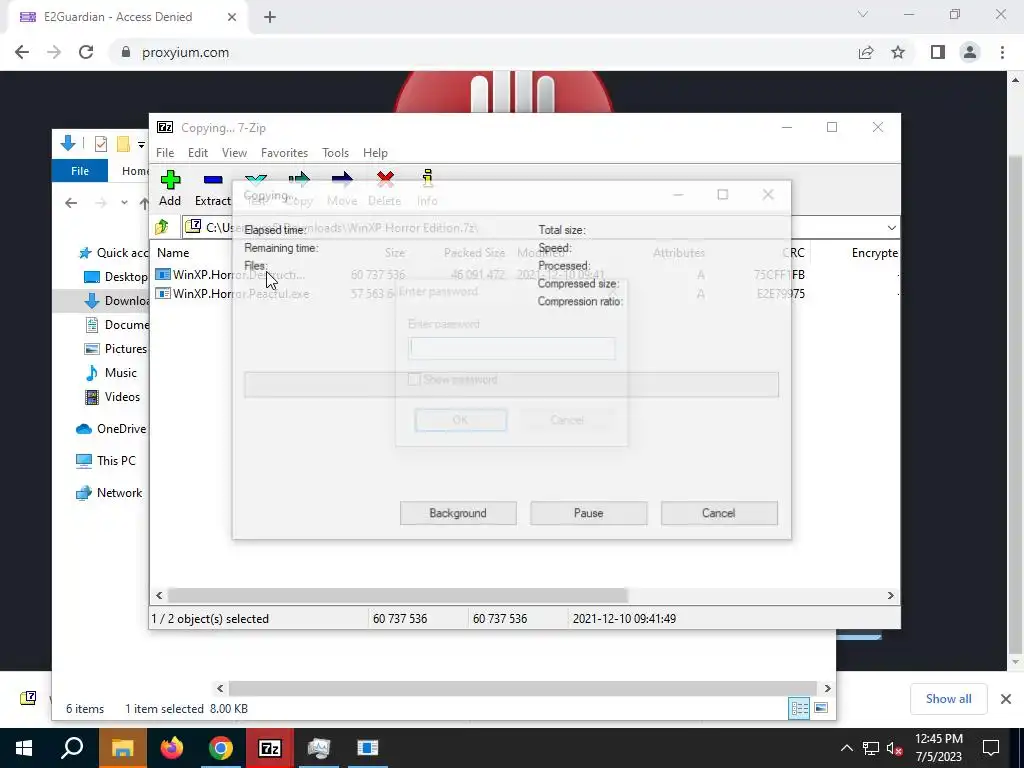Toggle Chrome side panel icon

click(x=938, y=52)
